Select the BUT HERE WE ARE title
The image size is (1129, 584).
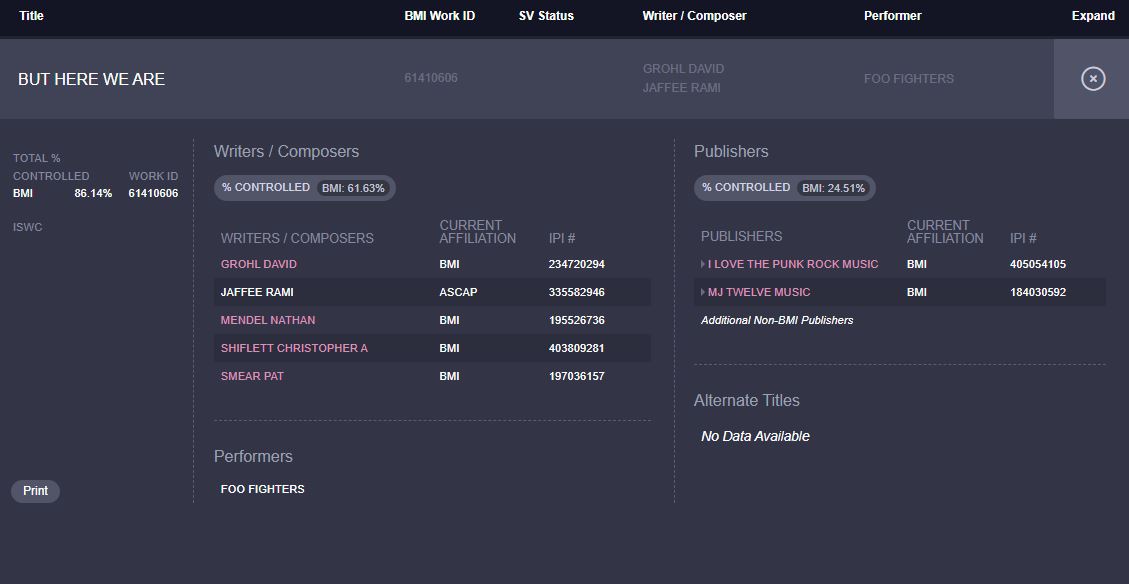point(91,79)
